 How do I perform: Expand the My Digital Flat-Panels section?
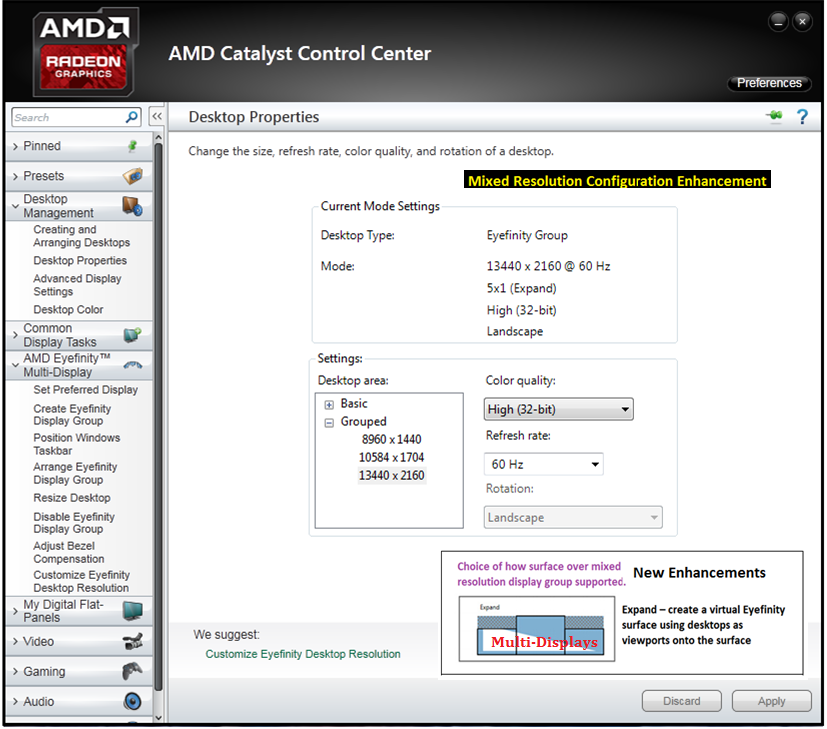point(15,611)
